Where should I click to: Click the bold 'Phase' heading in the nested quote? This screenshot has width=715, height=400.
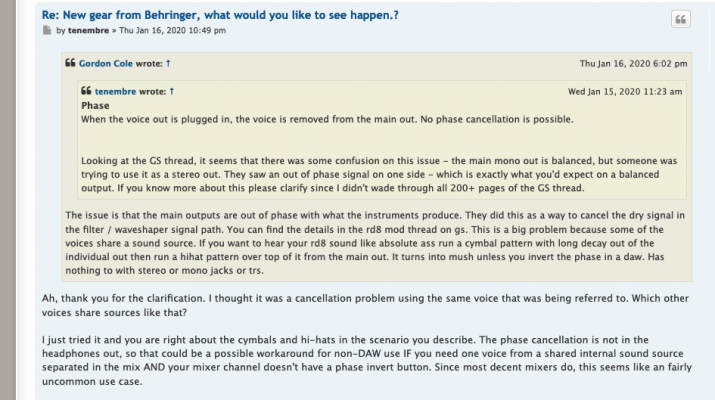click(x=95, y=106)
